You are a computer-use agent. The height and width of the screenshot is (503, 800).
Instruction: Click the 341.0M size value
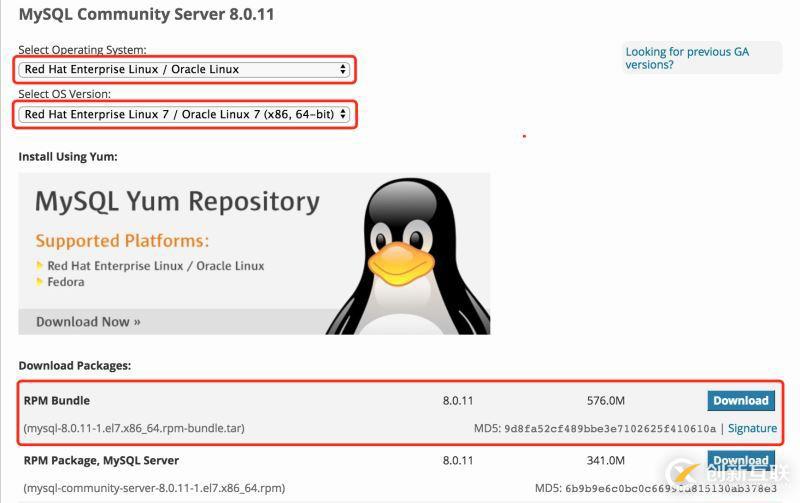tap(606, 461)
